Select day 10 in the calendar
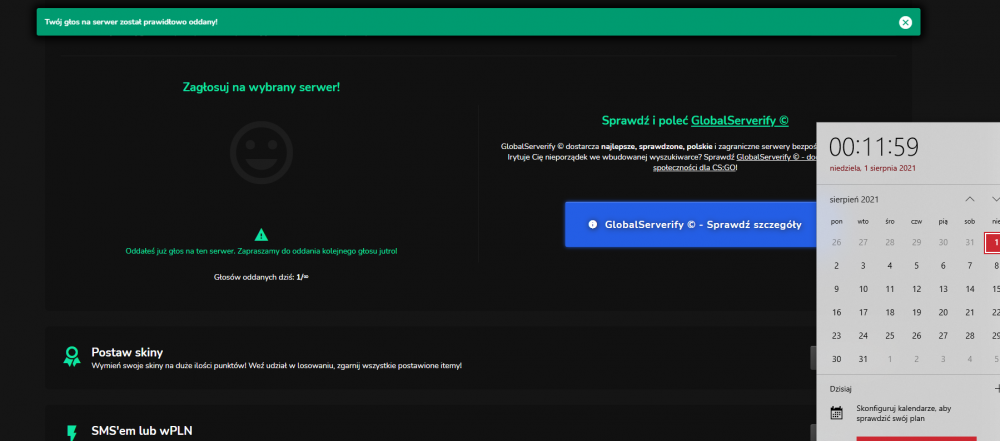This screenshot has height=441, width=1000. coord(863,289)
